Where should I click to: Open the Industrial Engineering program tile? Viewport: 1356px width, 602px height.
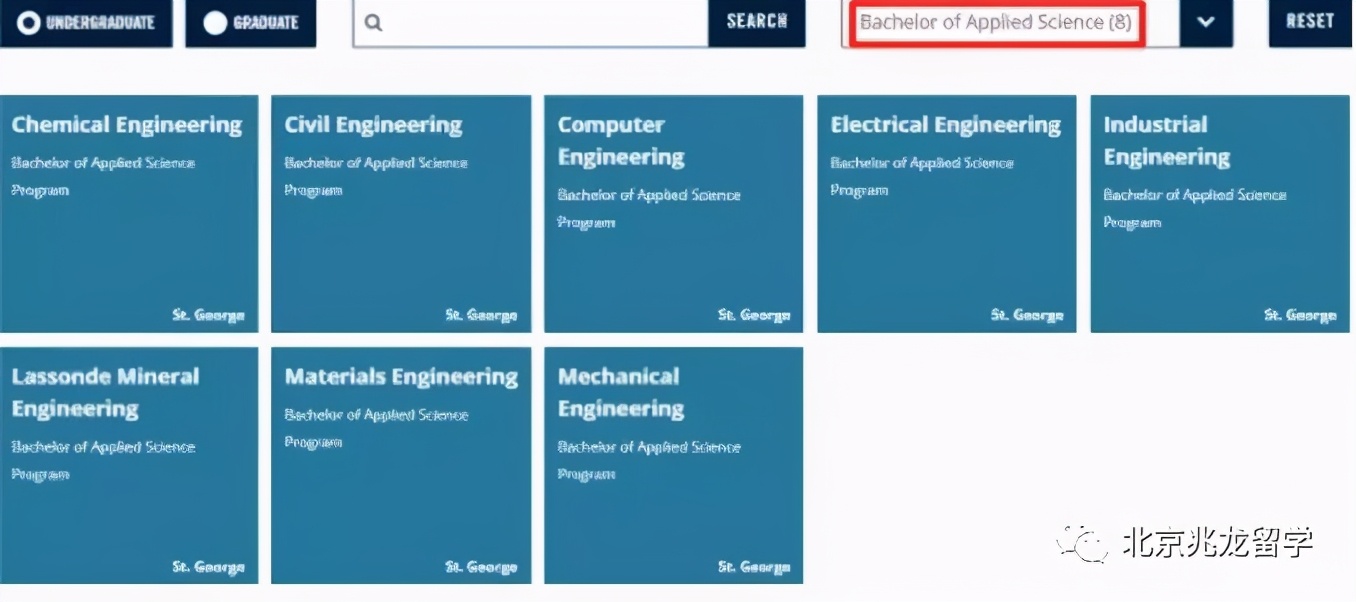pos(1219,213)
